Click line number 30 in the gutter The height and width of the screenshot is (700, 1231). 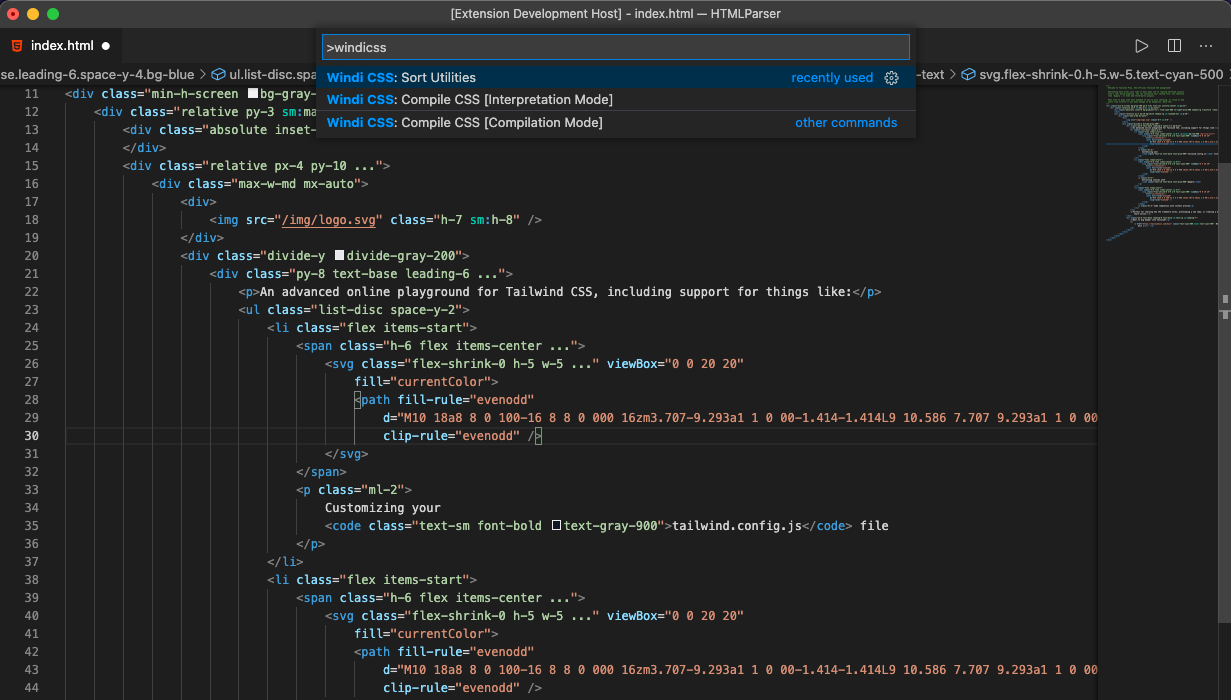(x=31, y=436)
